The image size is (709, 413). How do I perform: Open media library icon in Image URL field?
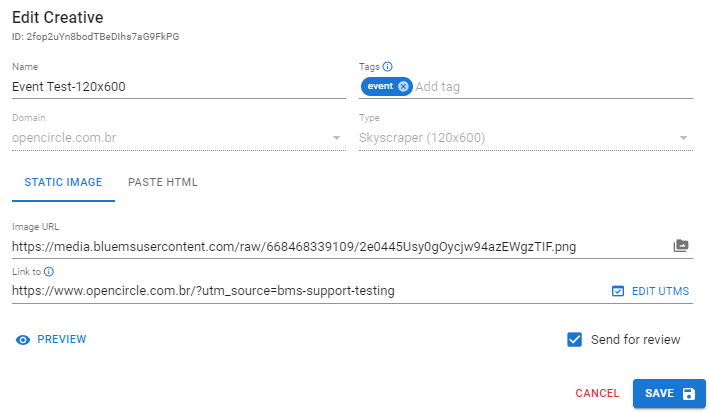pos(681,246)
